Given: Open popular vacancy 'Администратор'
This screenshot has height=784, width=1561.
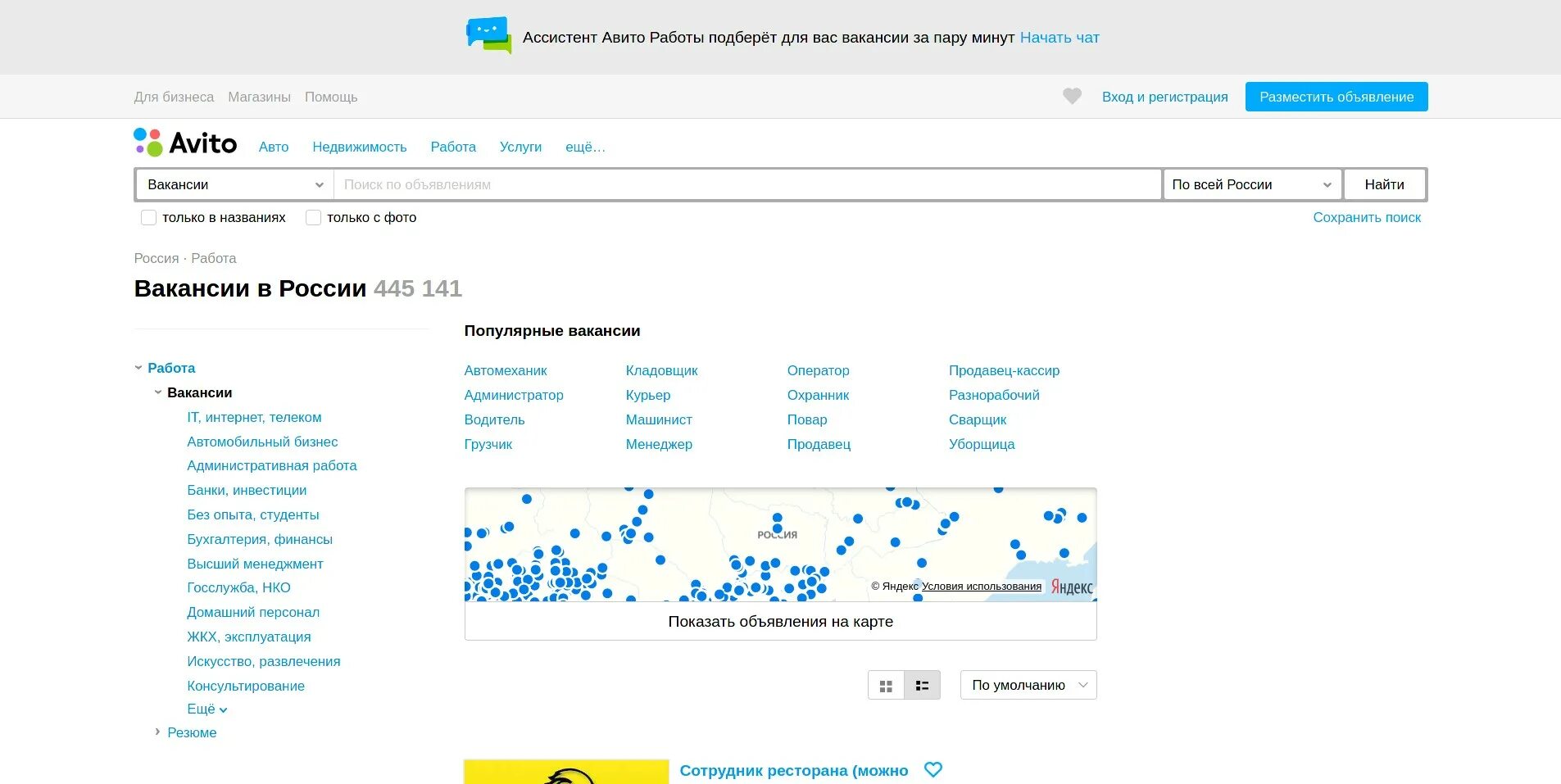Looking at the screenshot, I should [x=514, y=396].
